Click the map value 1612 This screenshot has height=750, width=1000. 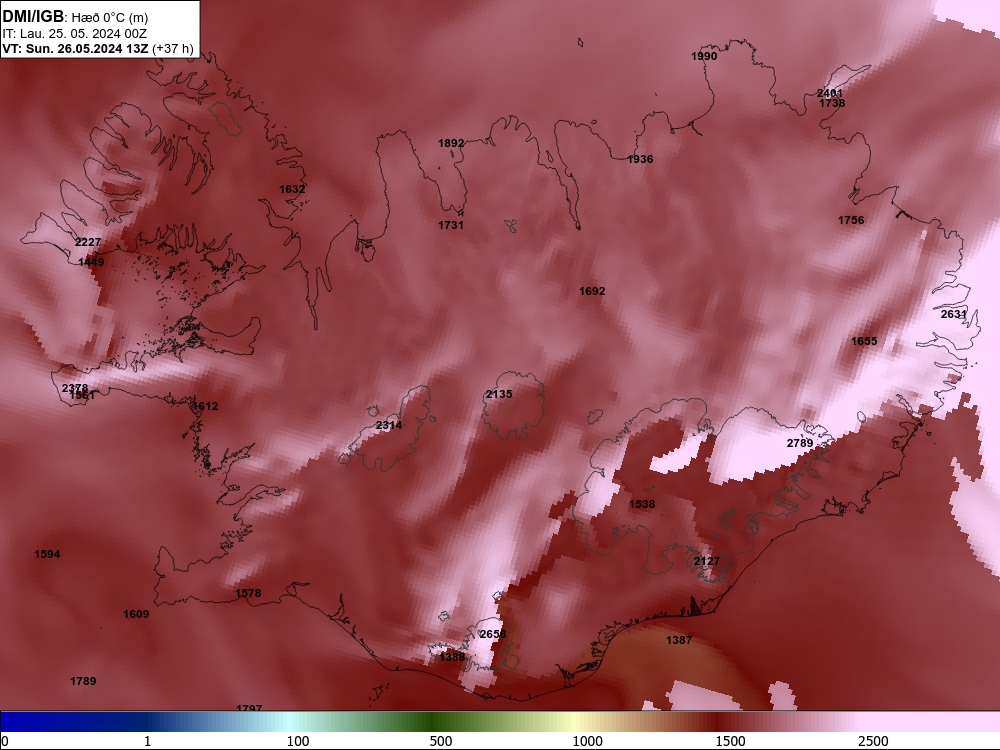pos(205,406)
